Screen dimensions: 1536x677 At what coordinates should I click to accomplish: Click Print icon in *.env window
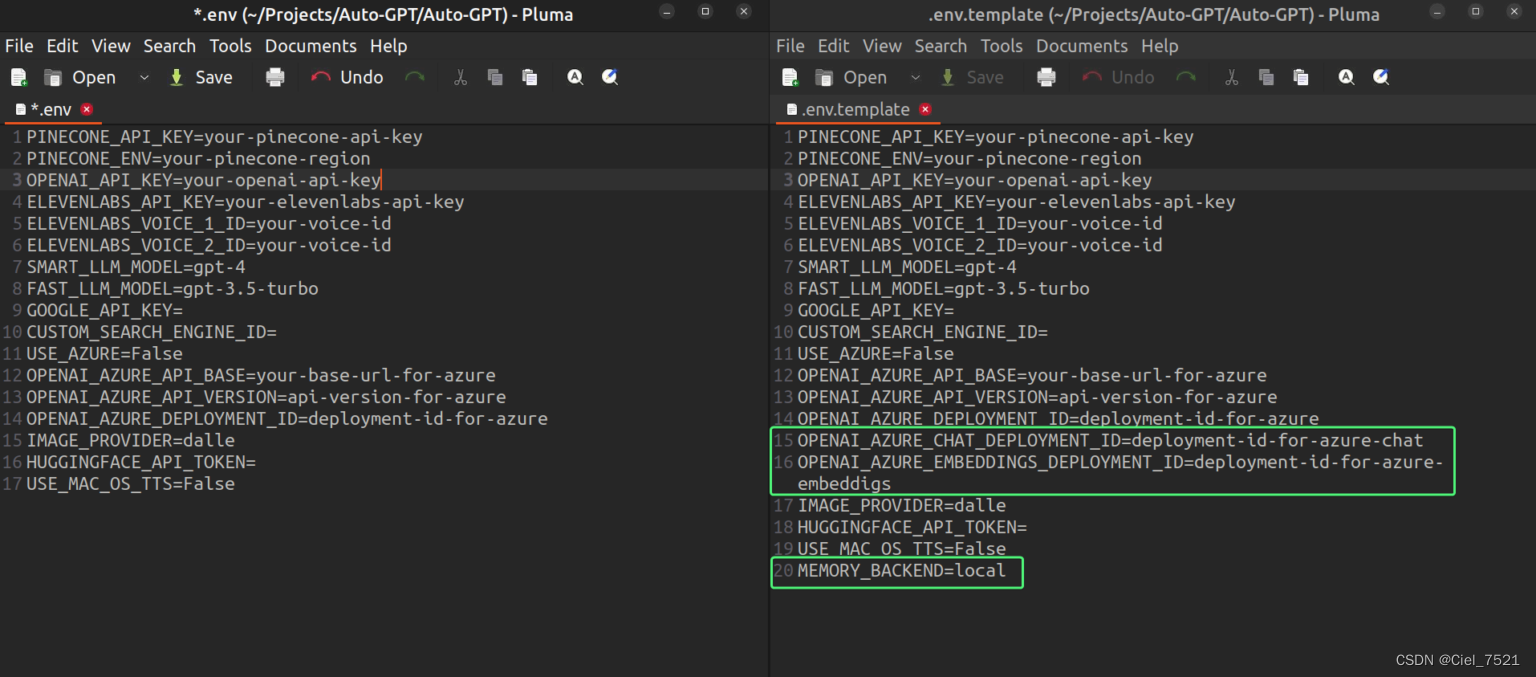(x=275, y=77)
